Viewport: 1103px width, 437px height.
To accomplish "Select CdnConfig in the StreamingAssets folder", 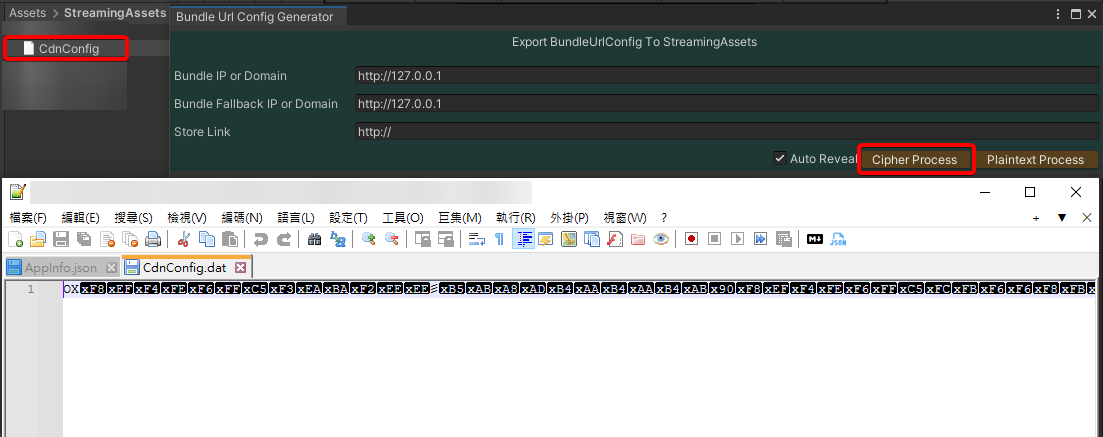I will pos(68,48).
